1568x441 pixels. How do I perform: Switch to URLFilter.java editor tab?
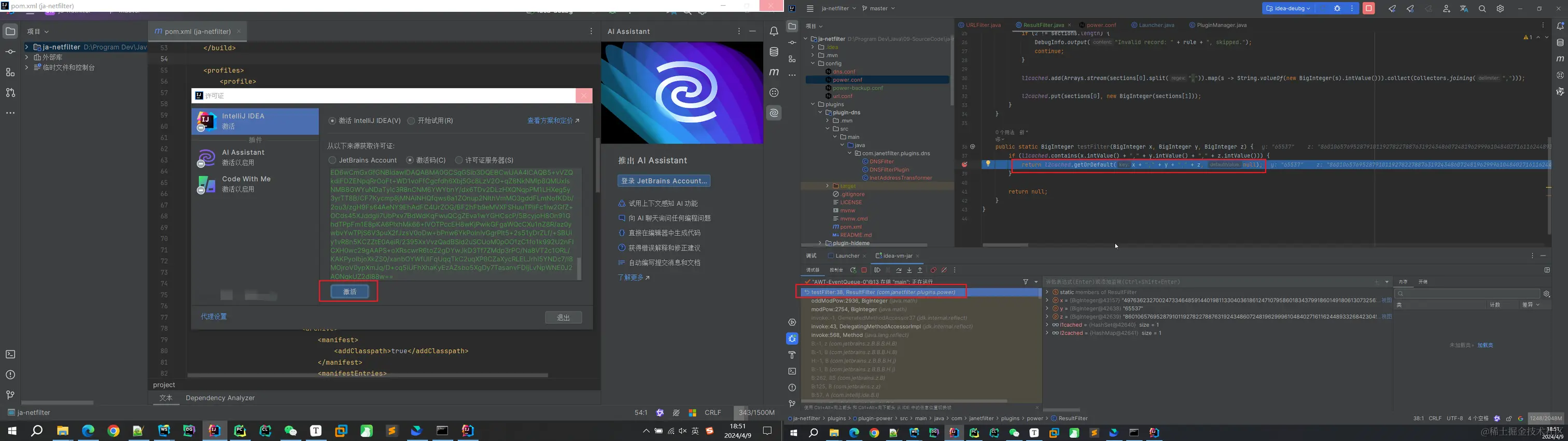979,25
